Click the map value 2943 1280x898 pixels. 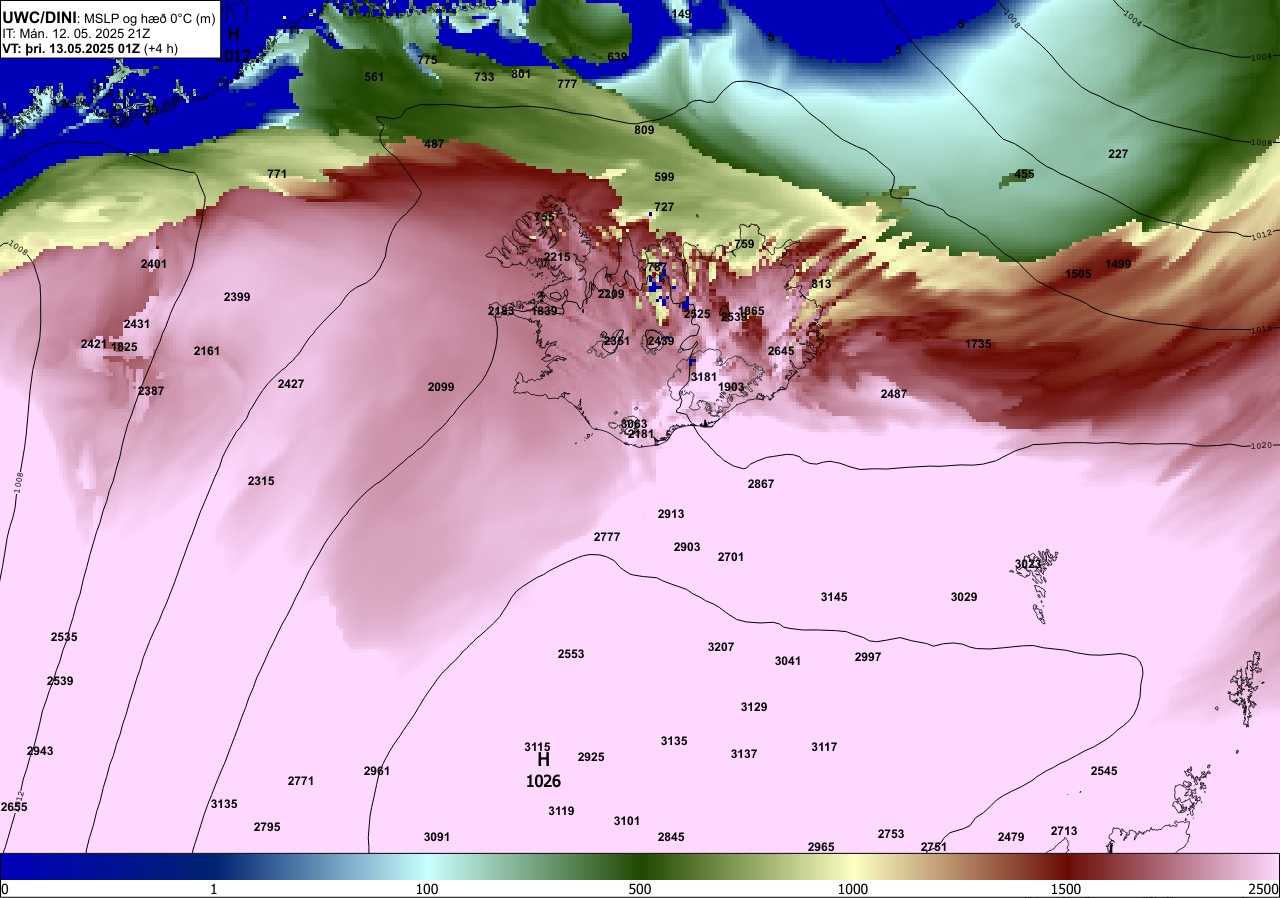point(40,751)
